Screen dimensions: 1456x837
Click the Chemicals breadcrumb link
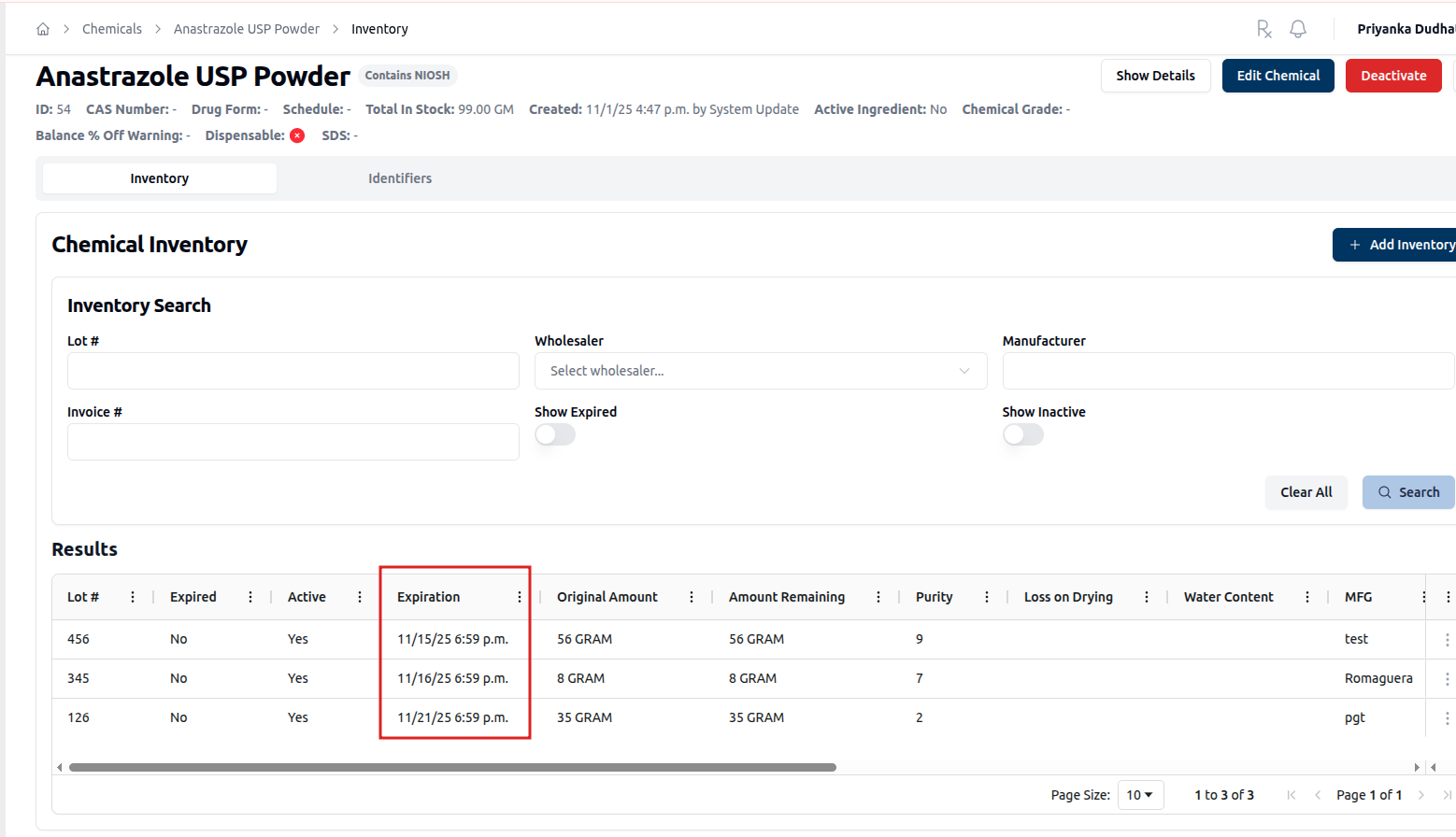point(112,29)
